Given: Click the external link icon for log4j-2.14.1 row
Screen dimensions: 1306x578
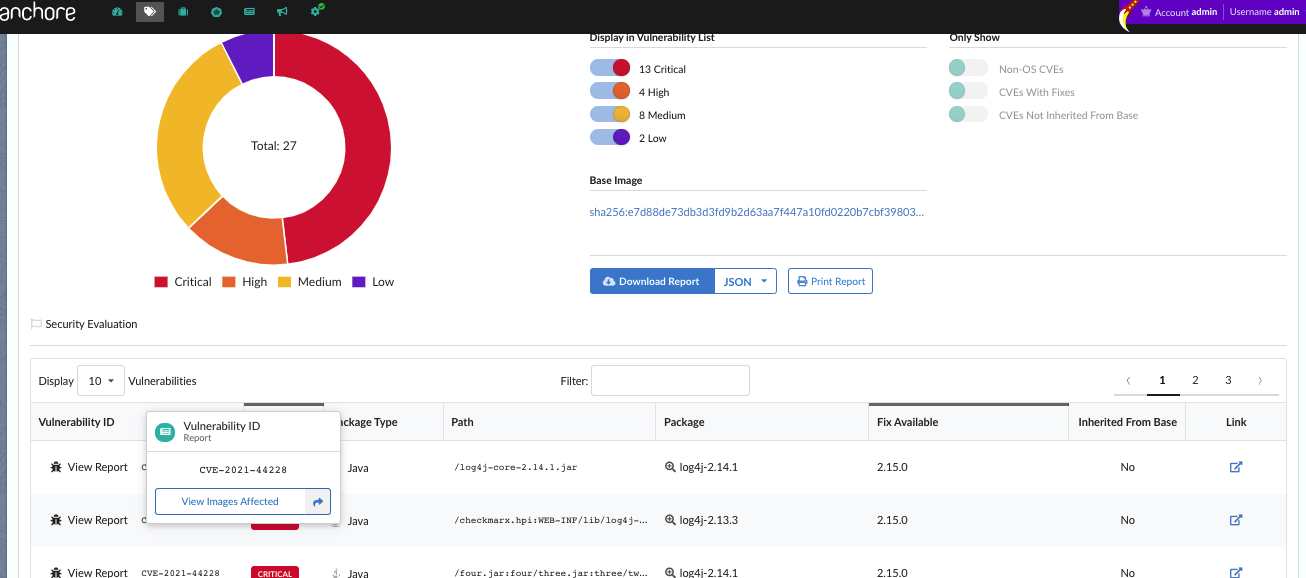Looking at the screenshot, I should pos(1235,467).
